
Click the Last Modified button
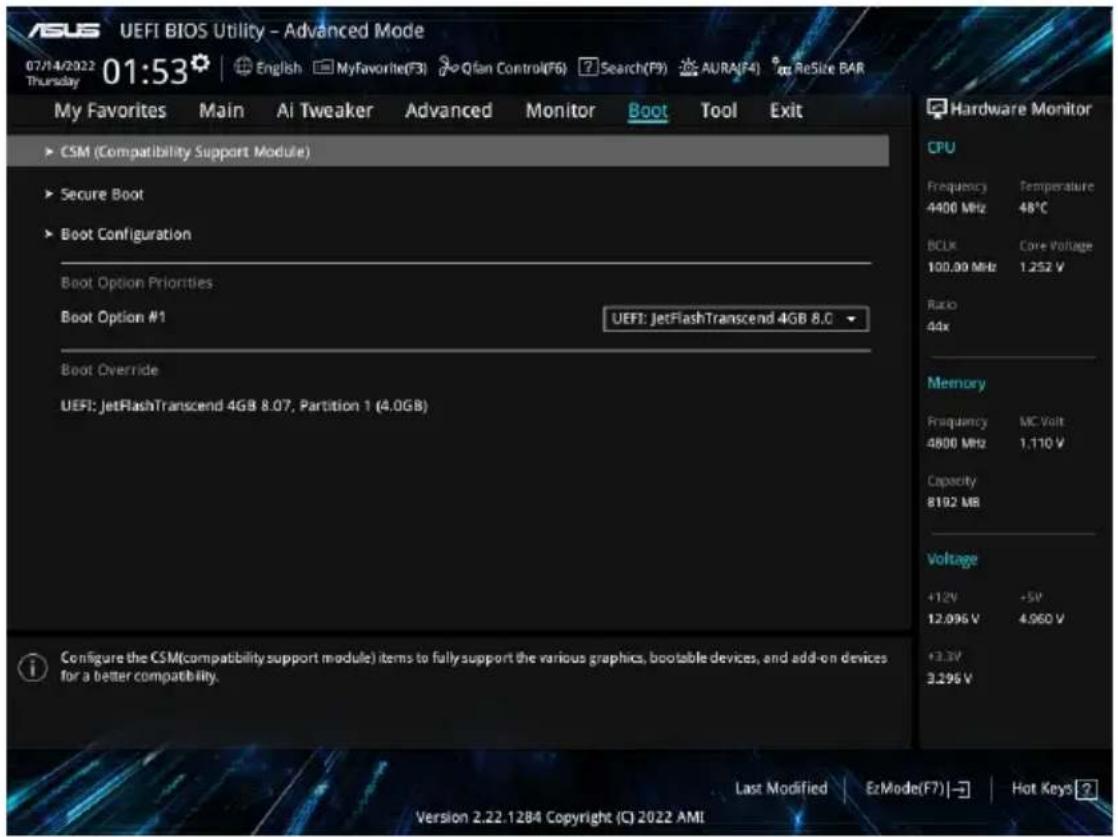click(x=781, y=789)
